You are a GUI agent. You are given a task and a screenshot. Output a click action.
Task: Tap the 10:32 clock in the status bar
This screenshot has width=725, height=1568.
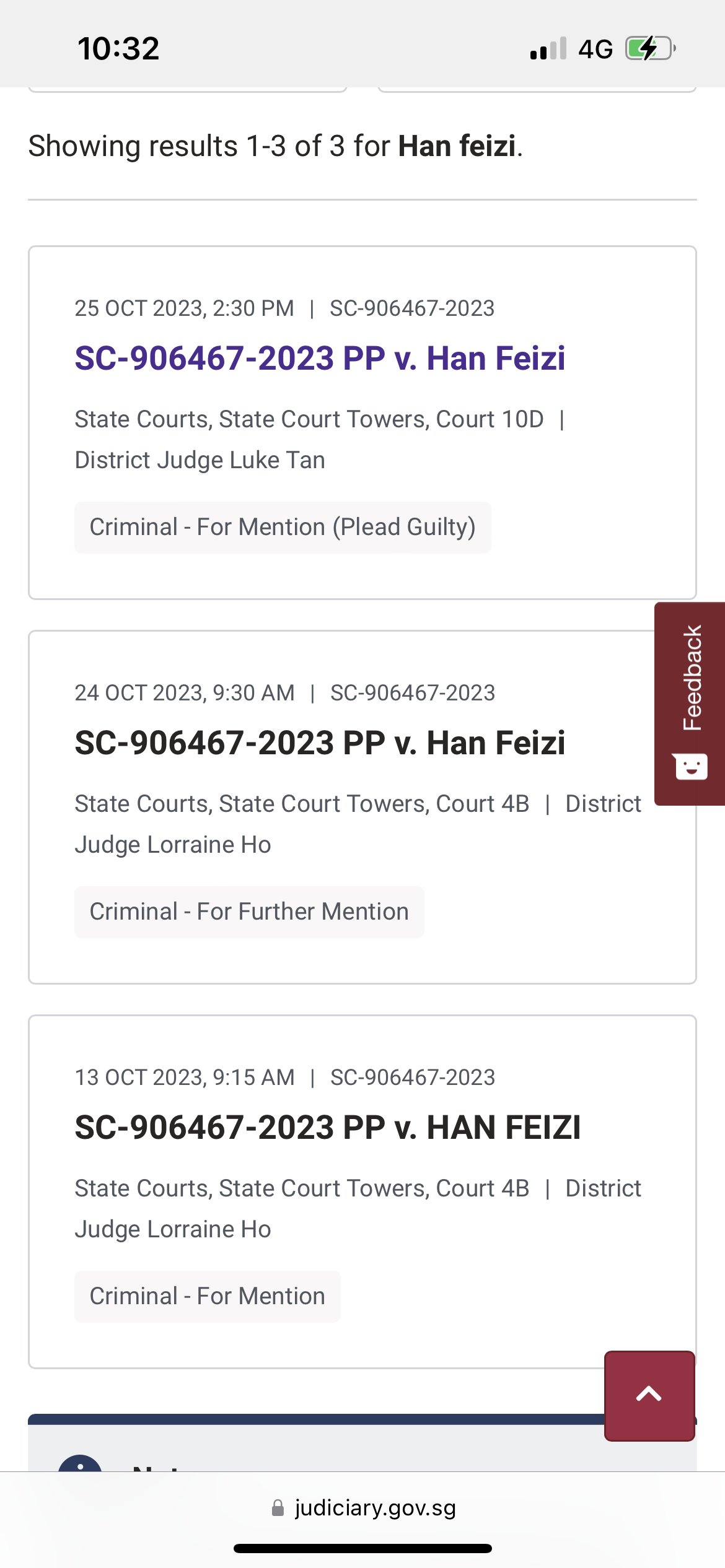[x=118, y=48]
